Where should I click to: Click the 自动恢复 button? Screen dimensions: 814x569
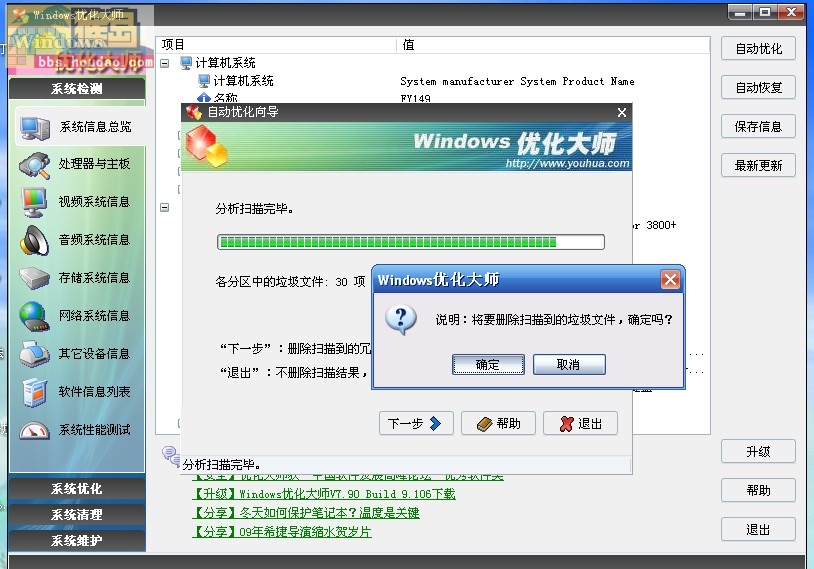[x=758, y=88]
